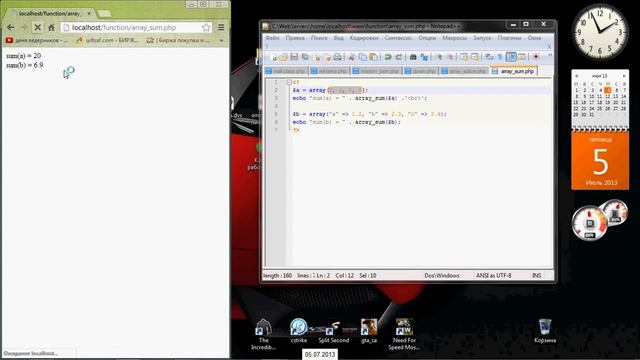Viewport: 640px width, 360px height.
Task: Toggle Word Wrap in Notepad++ toolbar
Action: [x=489, y=57]
